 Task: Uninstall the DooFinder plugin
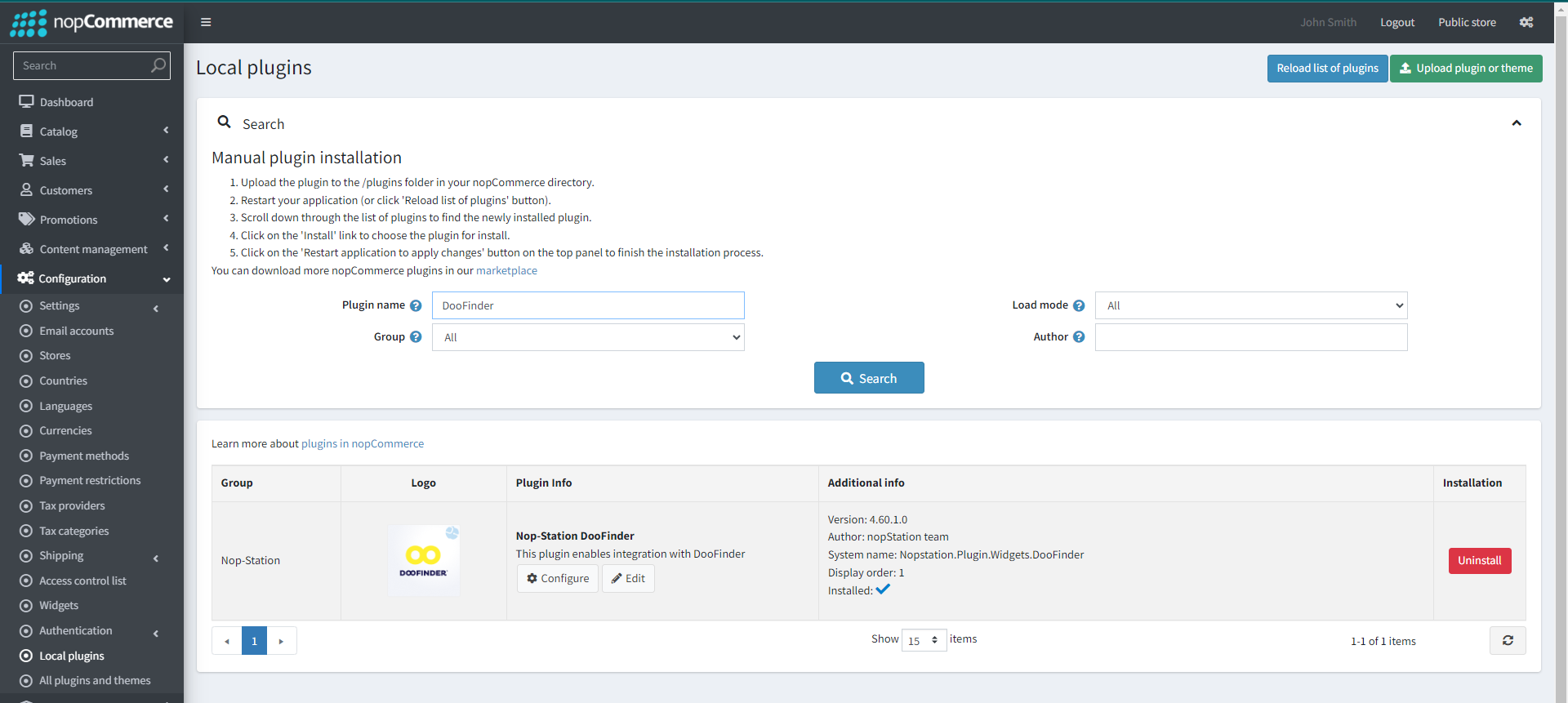(1479, 561)
